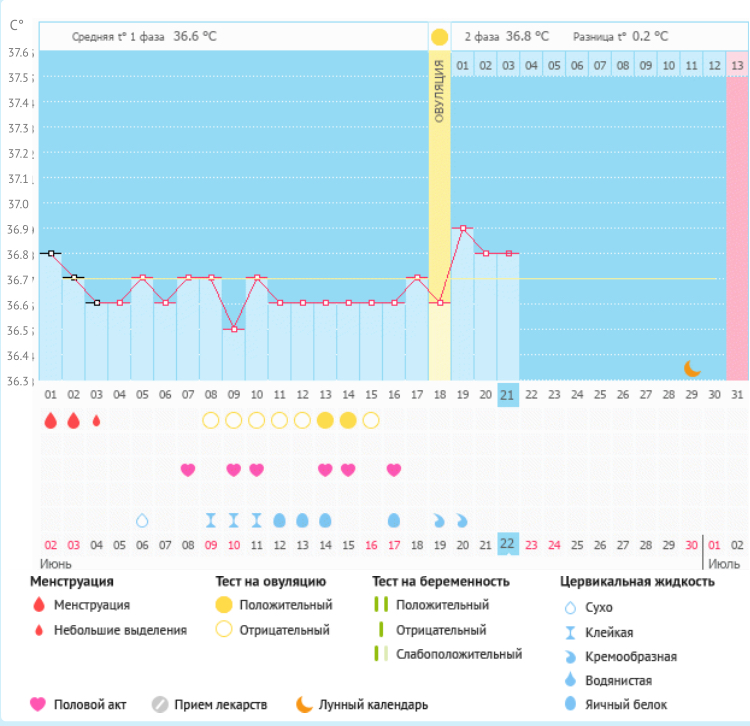Select highlighted cycle day 22 in bottom row
This screenshot has width=750, height=726.
click(x=508, y=544)
